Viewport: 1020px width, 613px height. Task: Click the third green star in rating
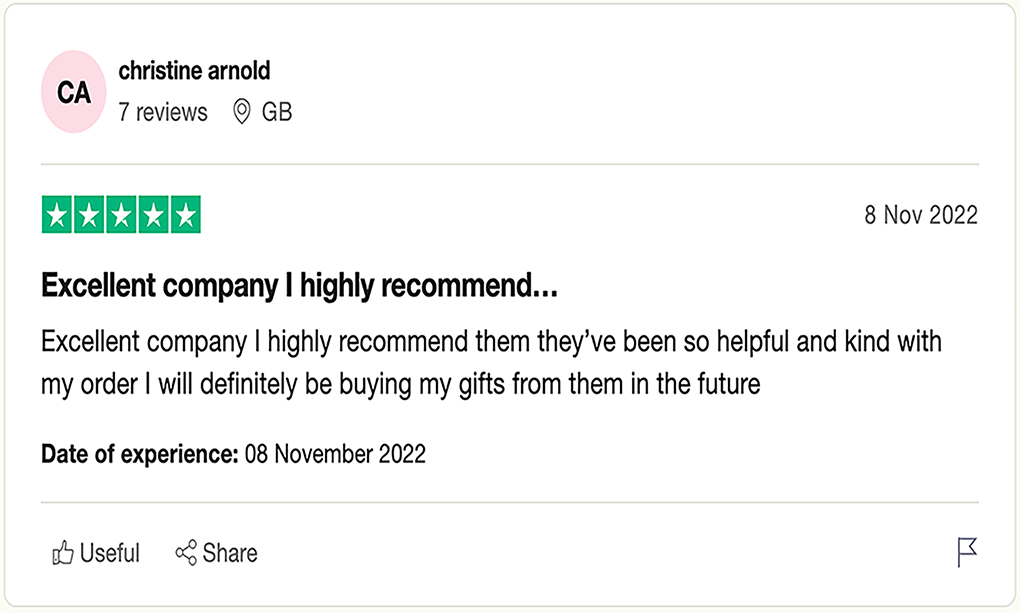121,214
